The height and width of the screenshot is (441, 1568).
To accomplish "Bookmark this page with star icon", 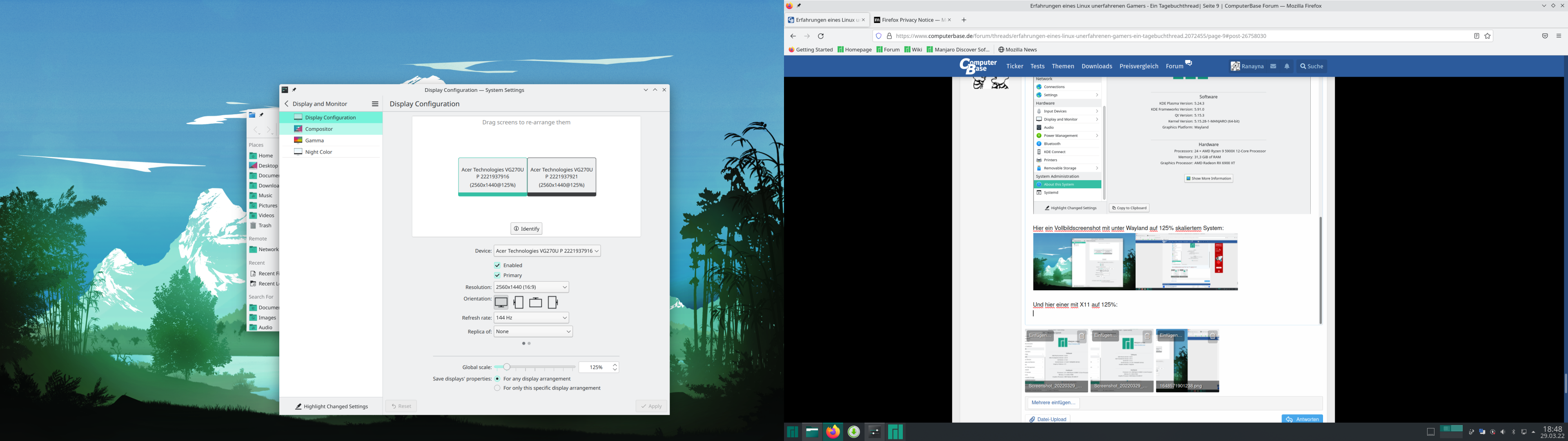I will 1488,36.
